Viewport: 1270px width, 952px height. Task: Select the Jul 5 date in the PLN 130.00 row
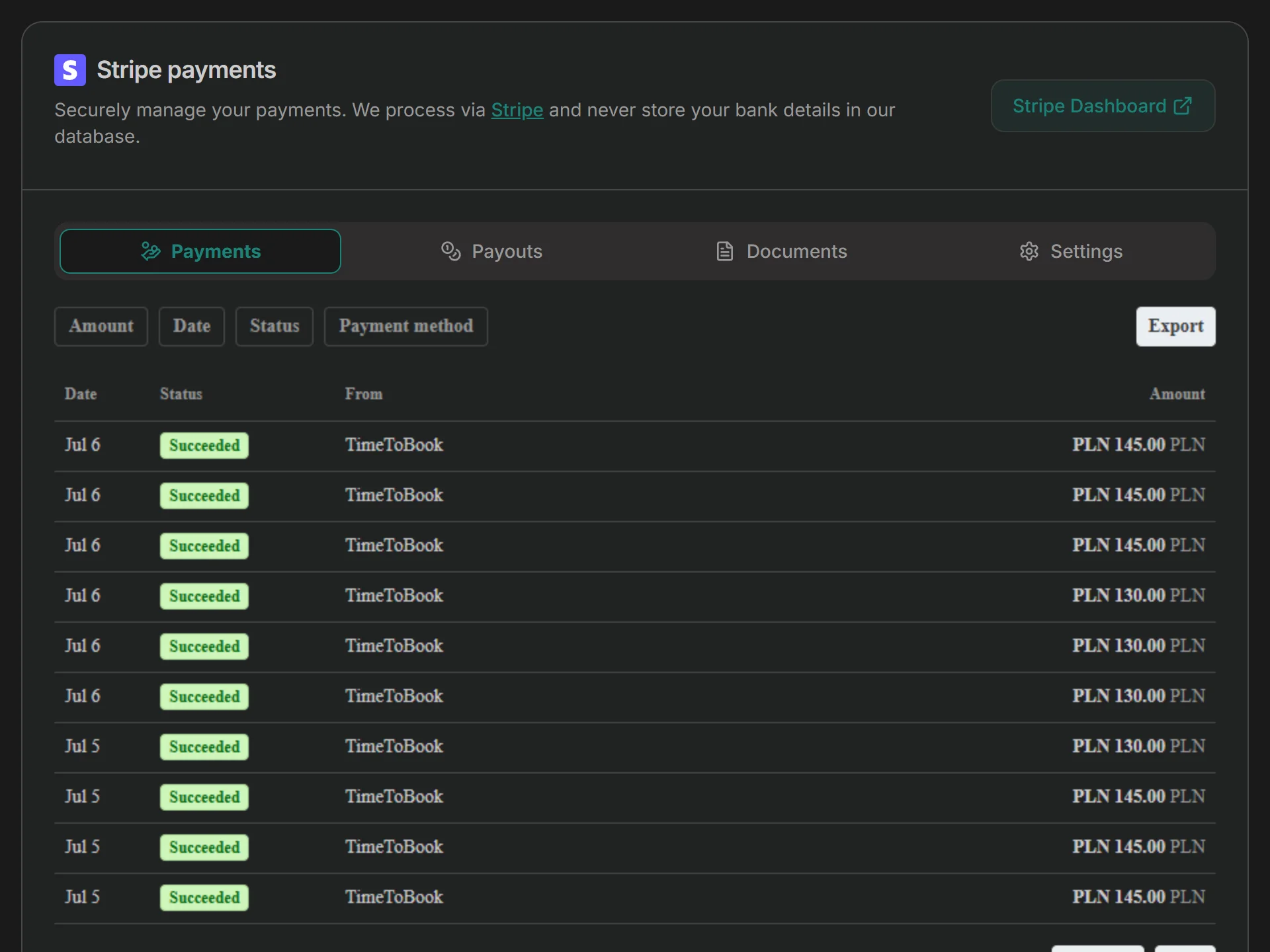tap(82, 746)
